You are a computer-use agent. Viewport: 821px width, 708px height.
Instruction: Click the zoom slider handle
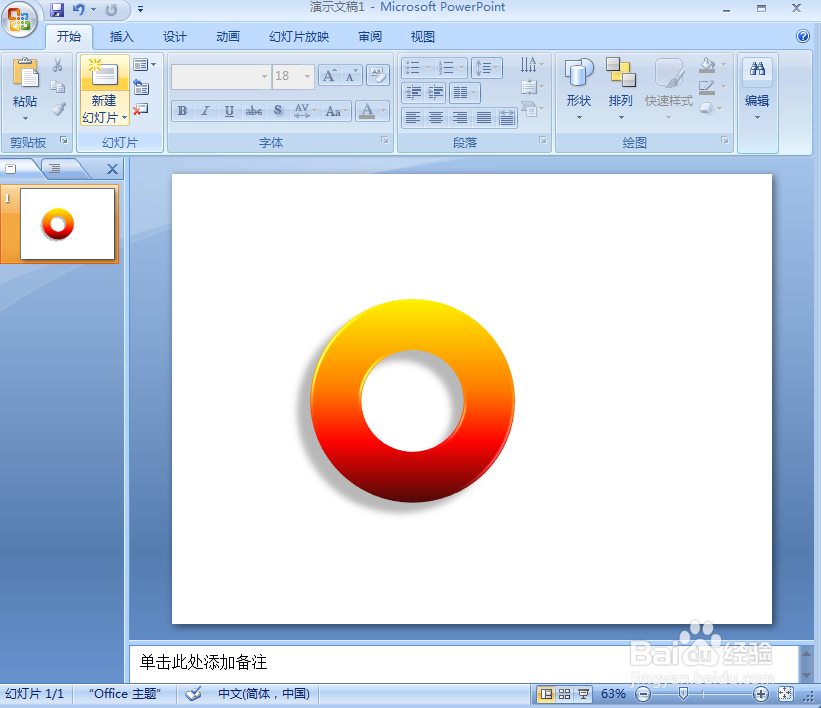[x=683, y=694]
